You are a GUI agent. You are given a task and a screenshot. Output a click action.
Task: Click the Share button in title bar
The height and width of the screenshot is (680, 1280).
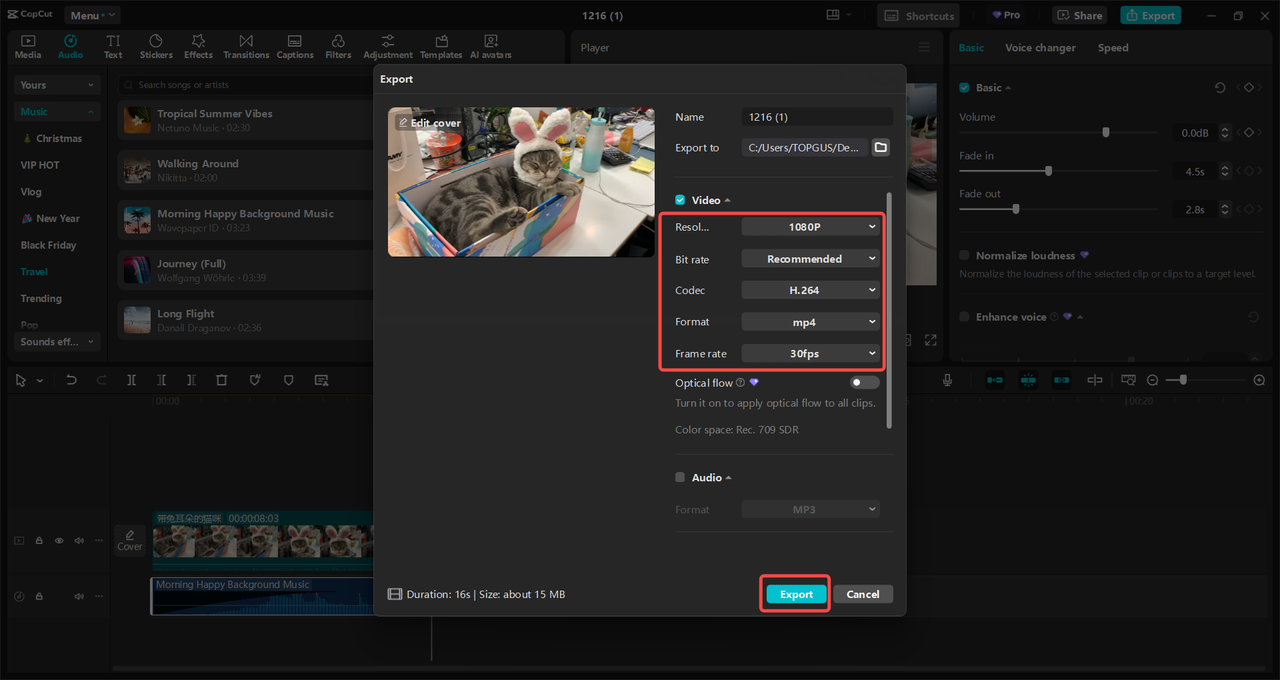coord(1078,15)
